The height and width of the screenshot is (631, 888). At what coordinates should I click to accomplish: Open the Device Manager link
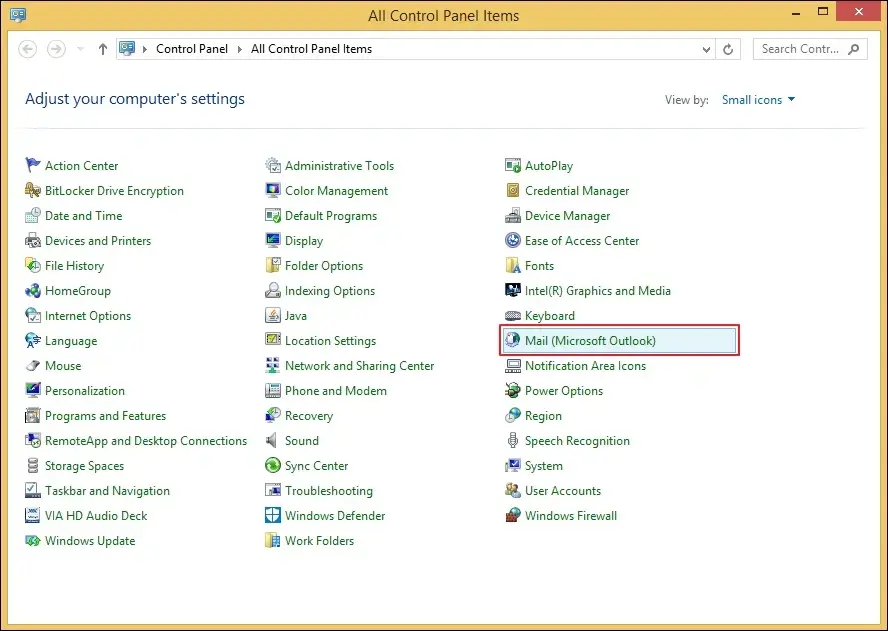(567, 216)
